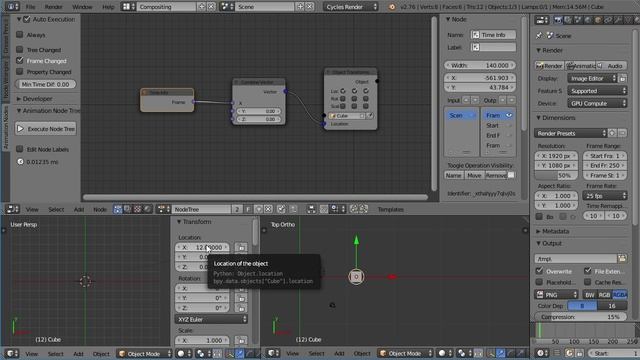Open the World properties tab icon
640x360 pixels.
(x=588, y=20)
